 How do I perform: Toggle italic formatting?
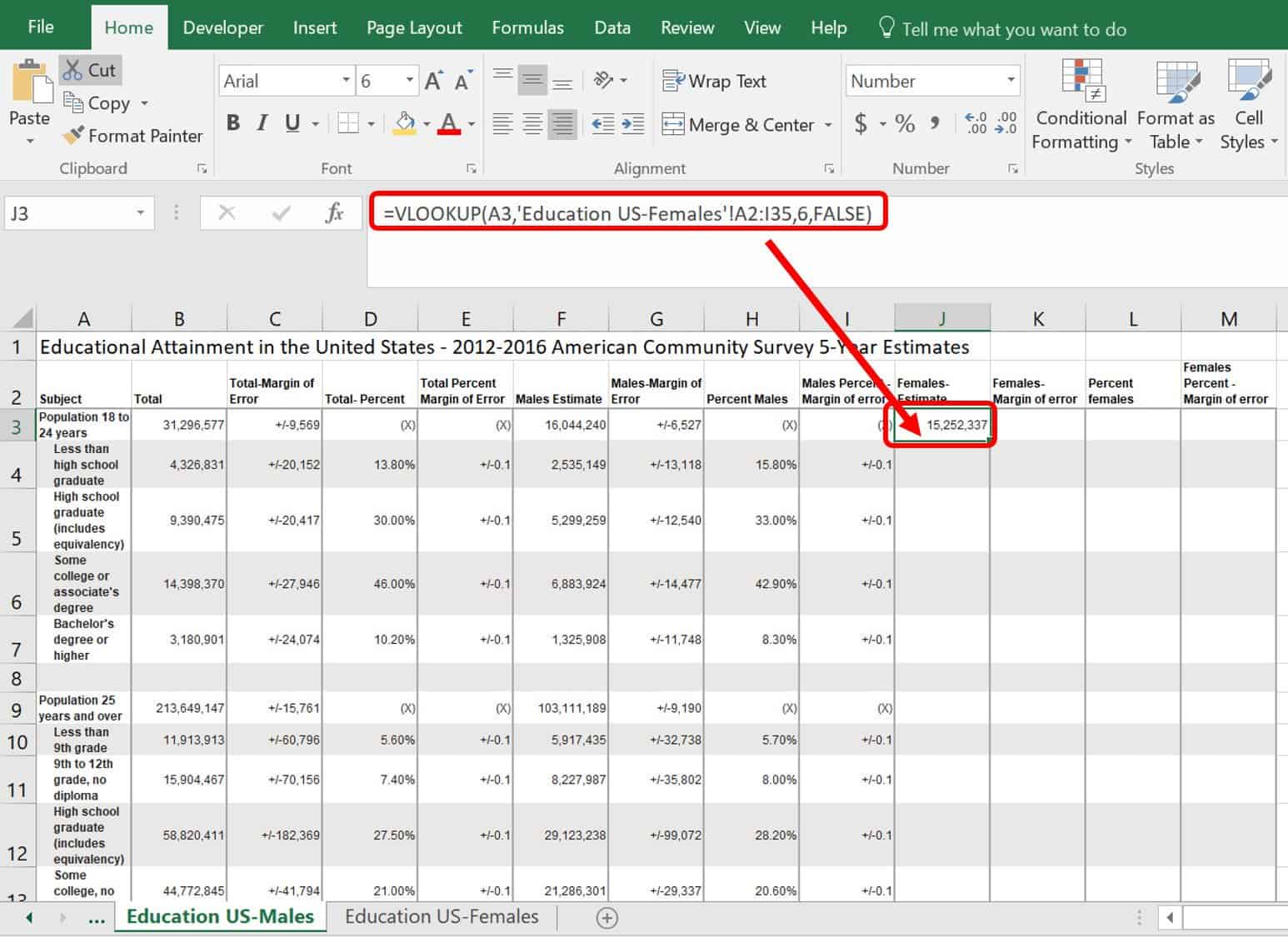tap(262, 122)
